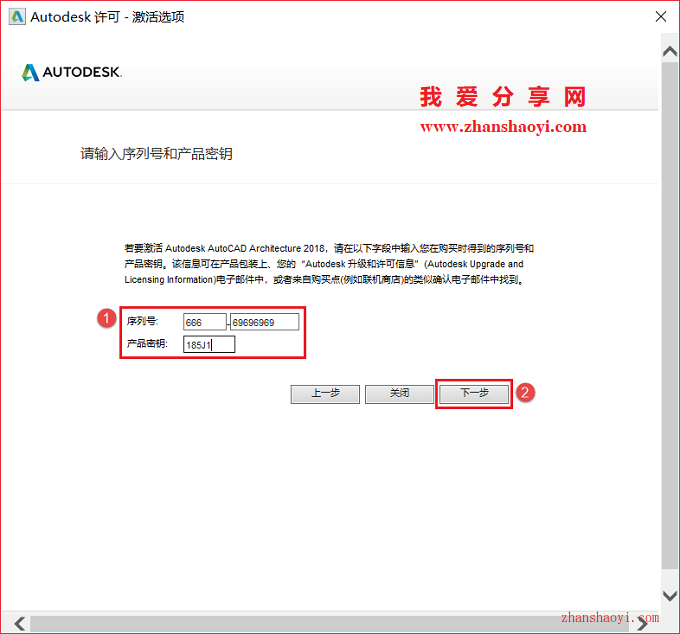Click the horizontal scrollbar right arrow
This screenshot has width=680, height=634.
642,624
